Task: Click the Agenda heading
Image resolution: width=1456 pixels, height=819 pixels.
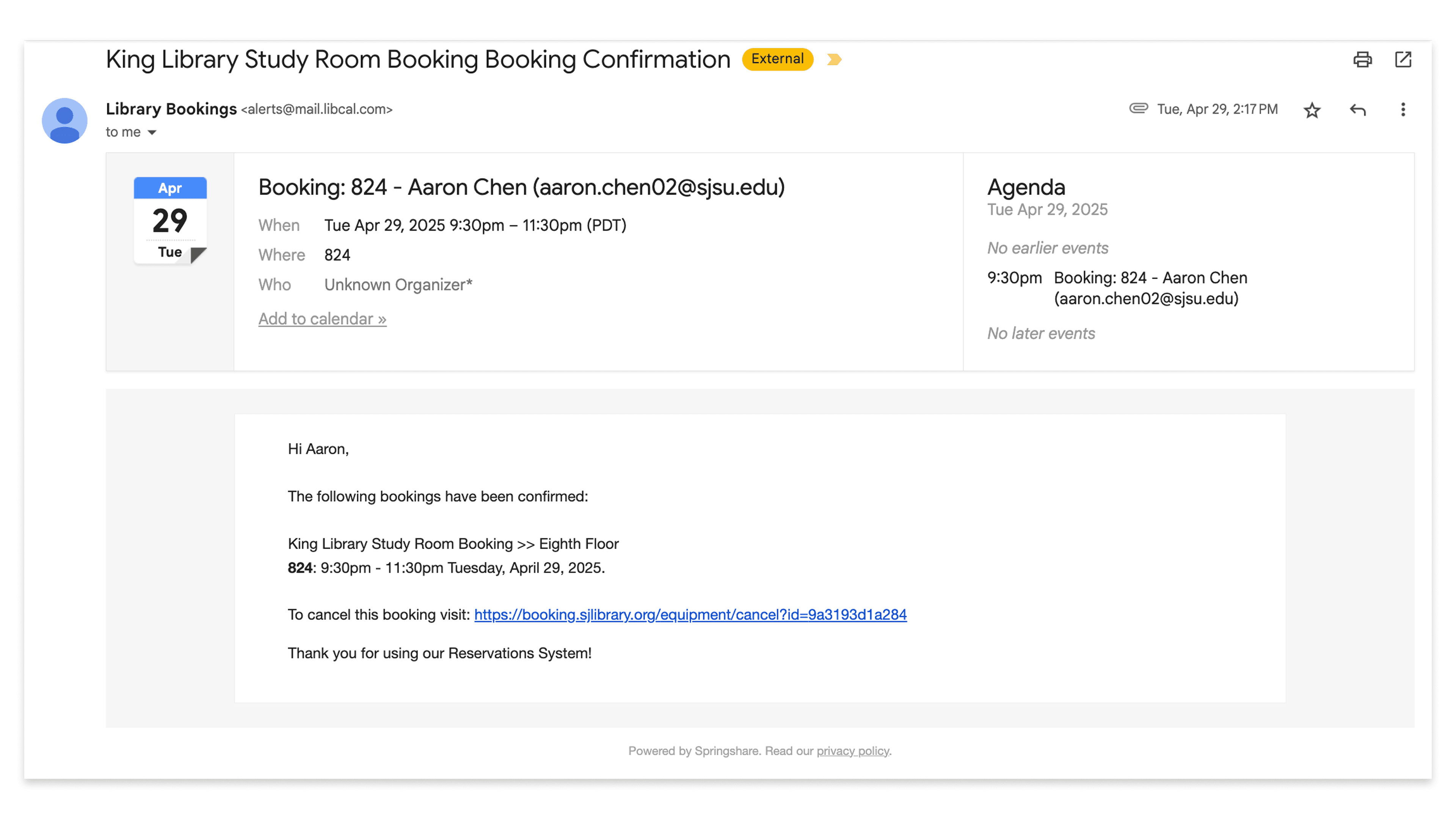Action: [1026, 187]
